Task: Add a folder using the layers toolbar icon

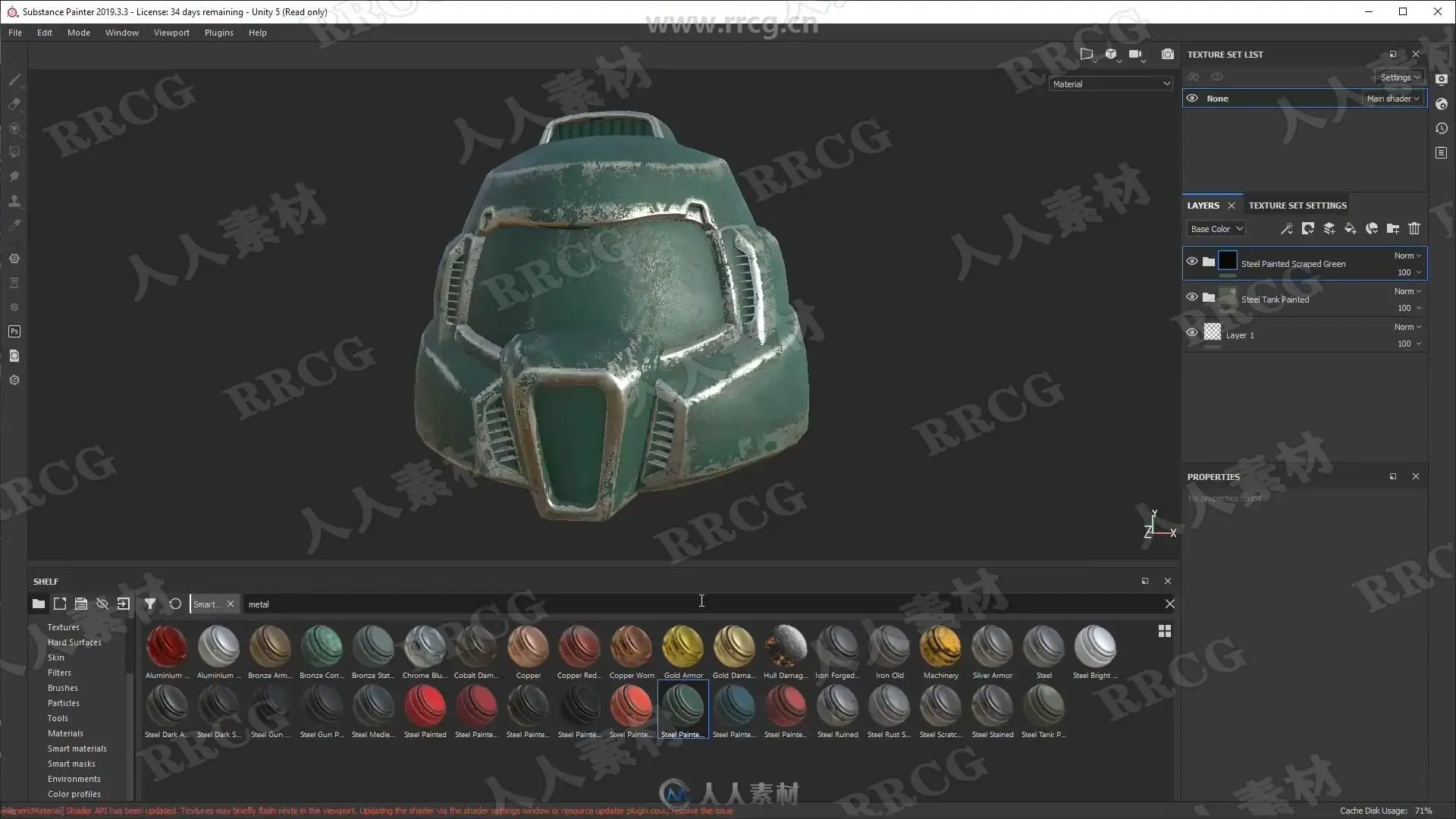Action: click(x=1392, y=228)
